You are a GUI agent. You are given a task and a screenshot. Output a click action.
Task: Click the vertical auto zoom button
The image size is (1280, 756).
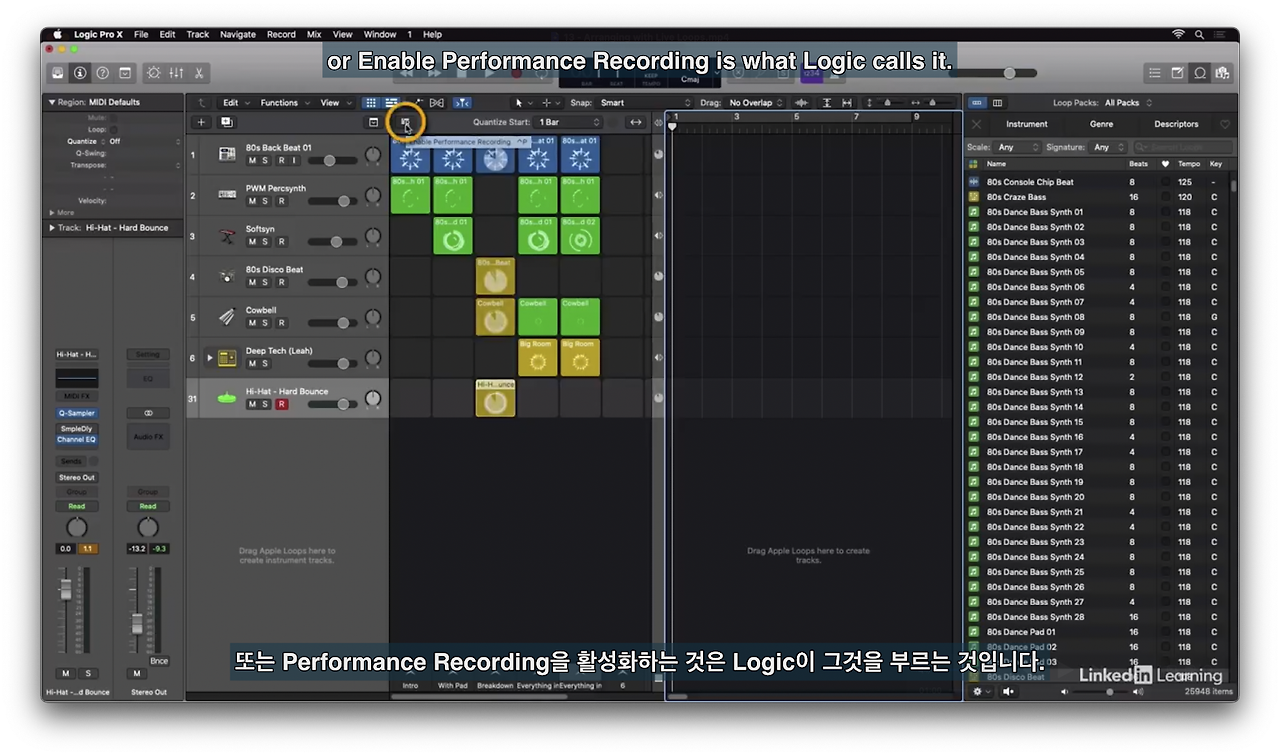pyautogui.click(x=827, y=102)
